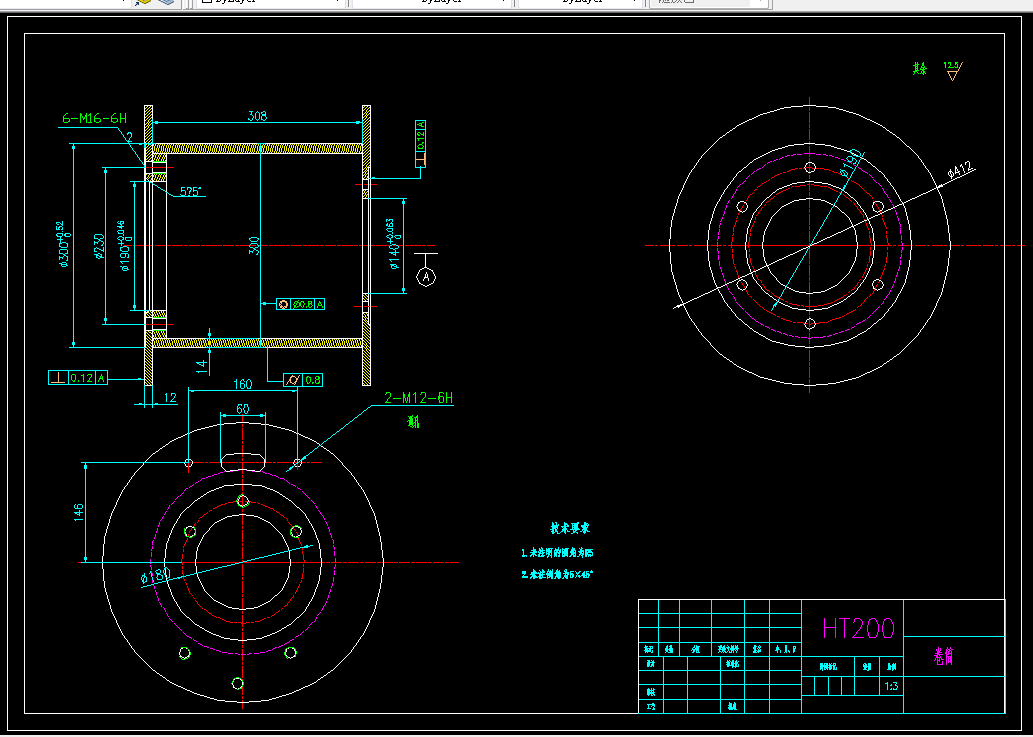The width and height of the screenshot is (1033, 737).
Task: Open the plot style dropdown
Action: (709, 2)
